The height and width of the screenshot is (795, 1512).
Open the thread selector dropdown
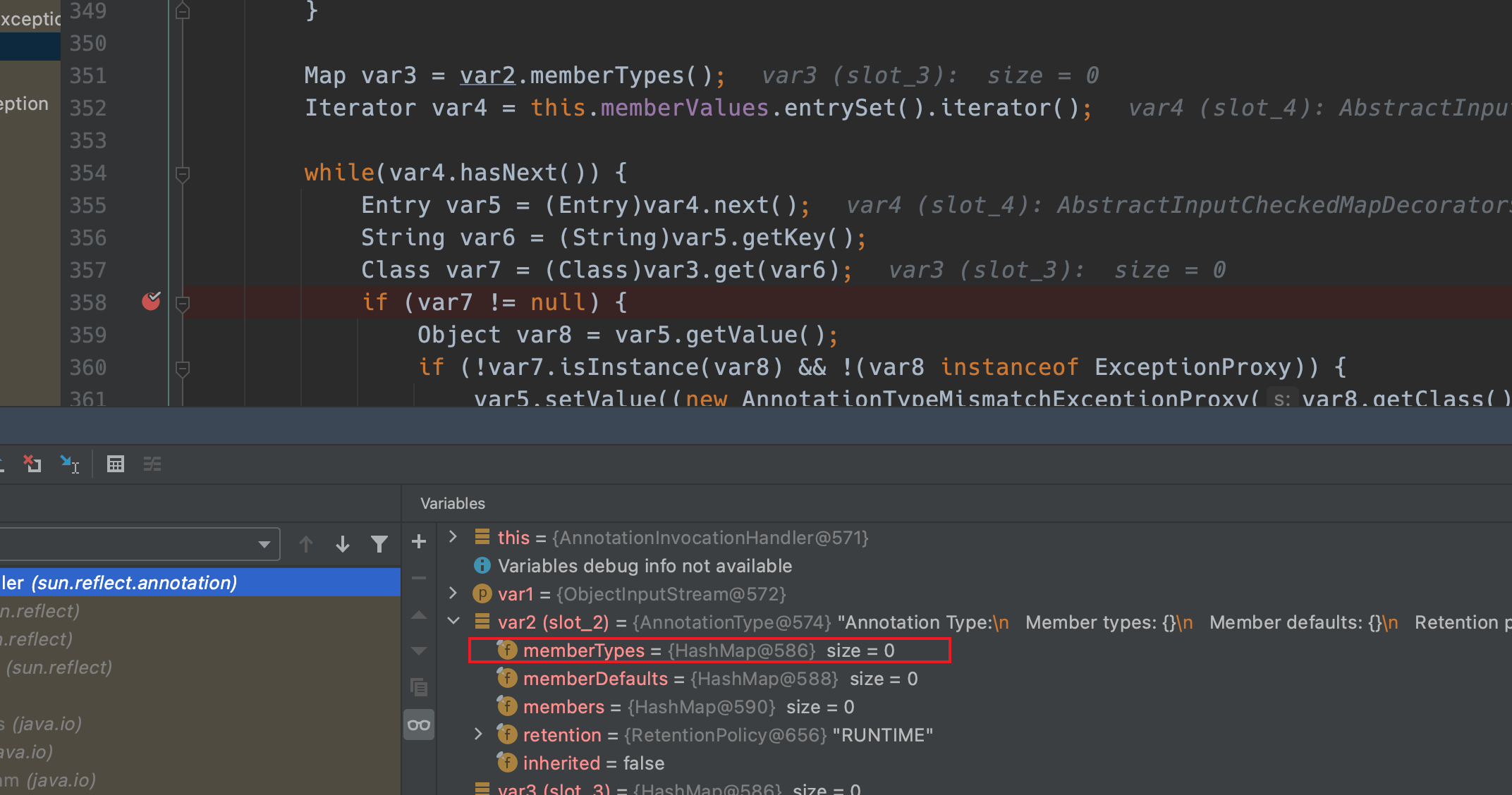pos(264,544)
